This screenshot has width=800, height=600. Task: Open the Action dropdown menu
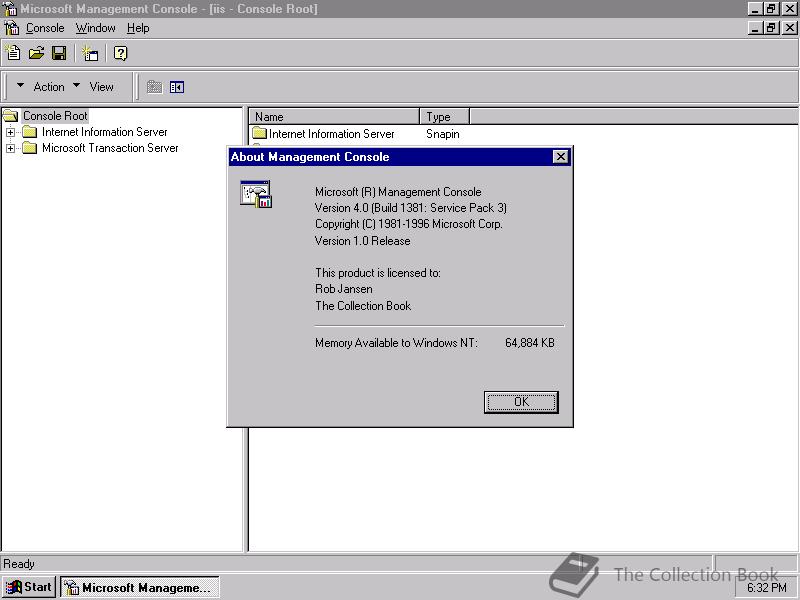coord(40,87)
